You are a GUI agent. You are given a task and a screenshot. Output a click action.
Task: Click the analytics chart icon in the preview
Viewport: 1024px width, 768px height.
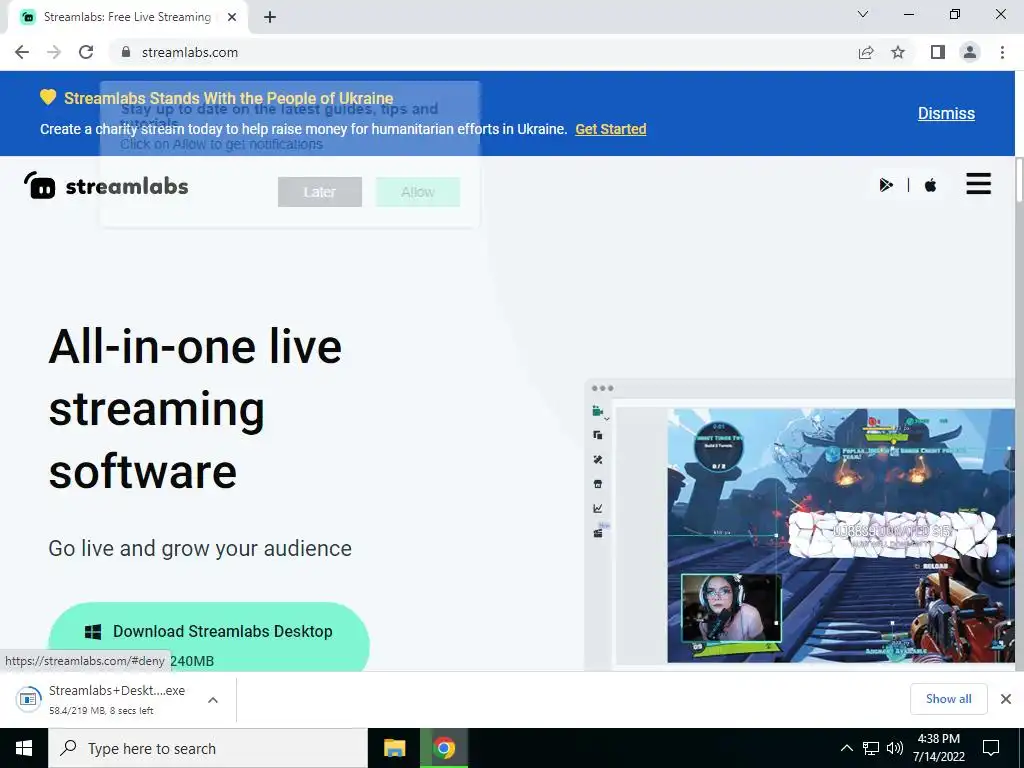coord(598,508)
